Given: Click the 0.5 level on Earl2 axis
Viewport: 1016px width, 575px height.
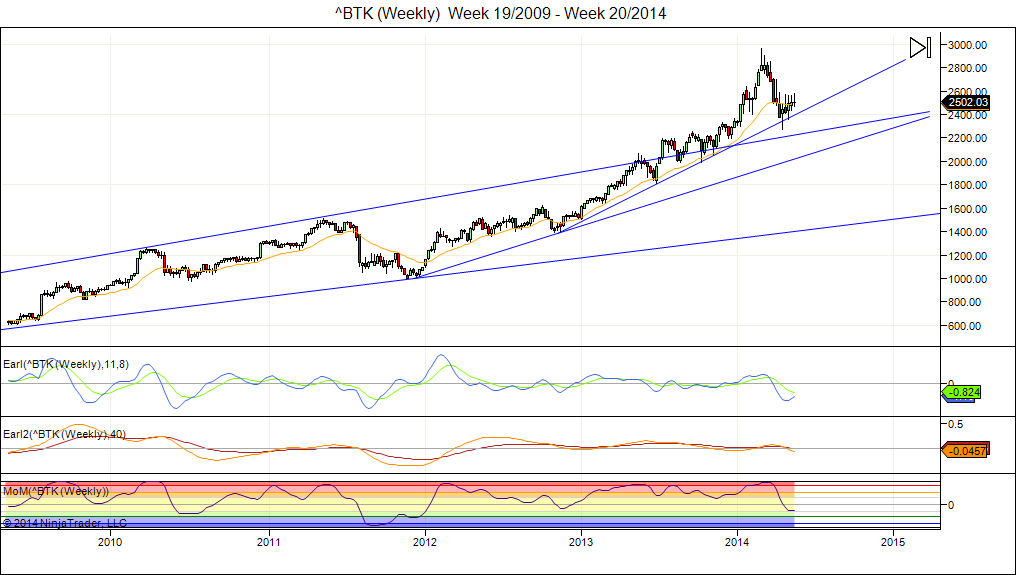Looking at the screenshot, I should [955, 425].
